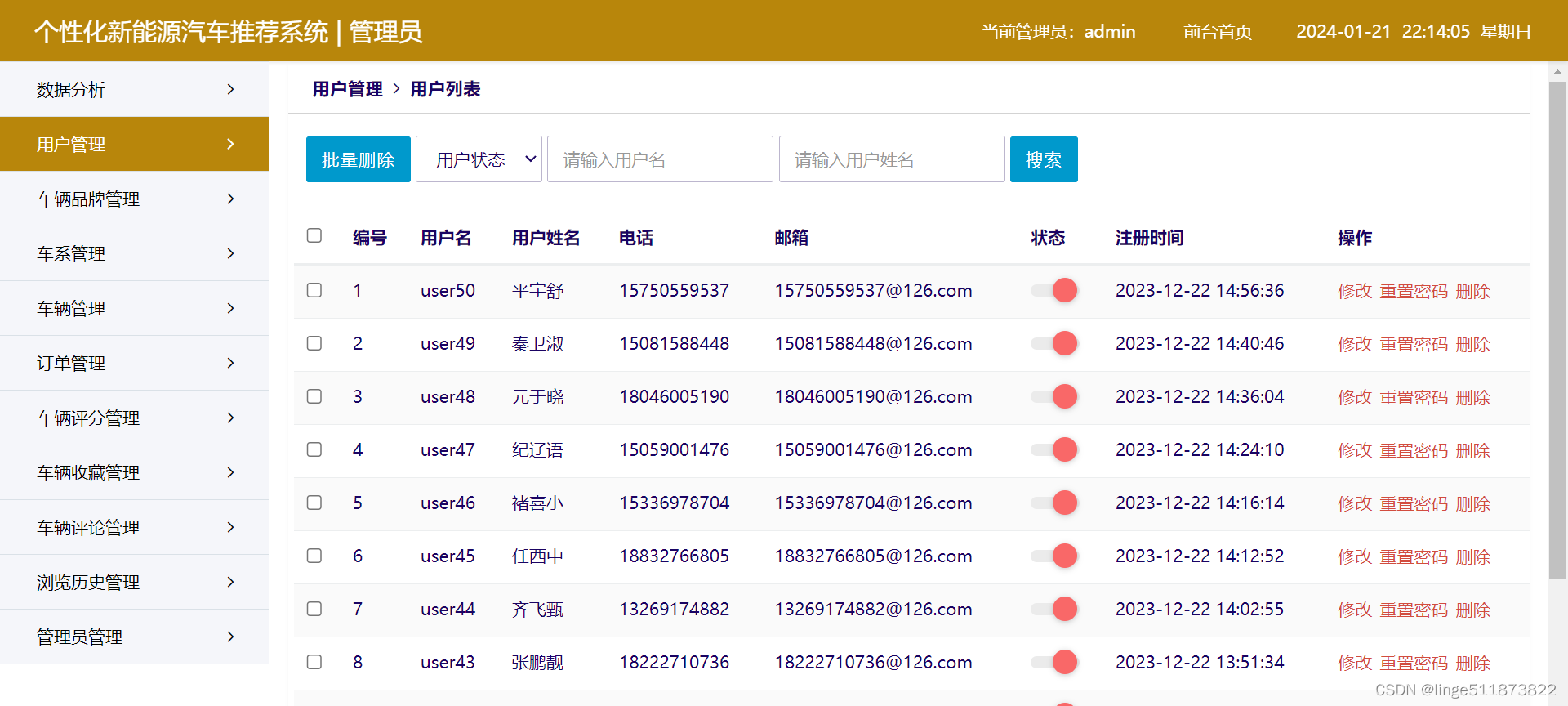Toggle status switch for user48
1568x706 pixels.
tap(1054, 396)
